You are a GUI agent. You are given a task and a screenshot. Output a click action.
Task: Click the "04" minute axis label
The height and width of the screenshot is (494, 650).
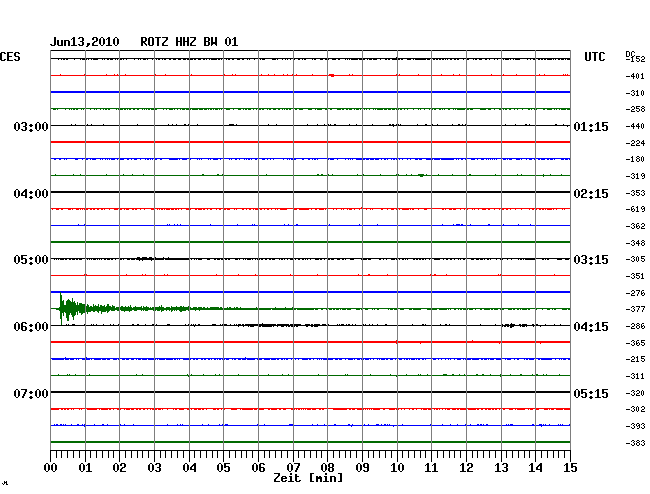pyautogui.click(x=189, y=468)
